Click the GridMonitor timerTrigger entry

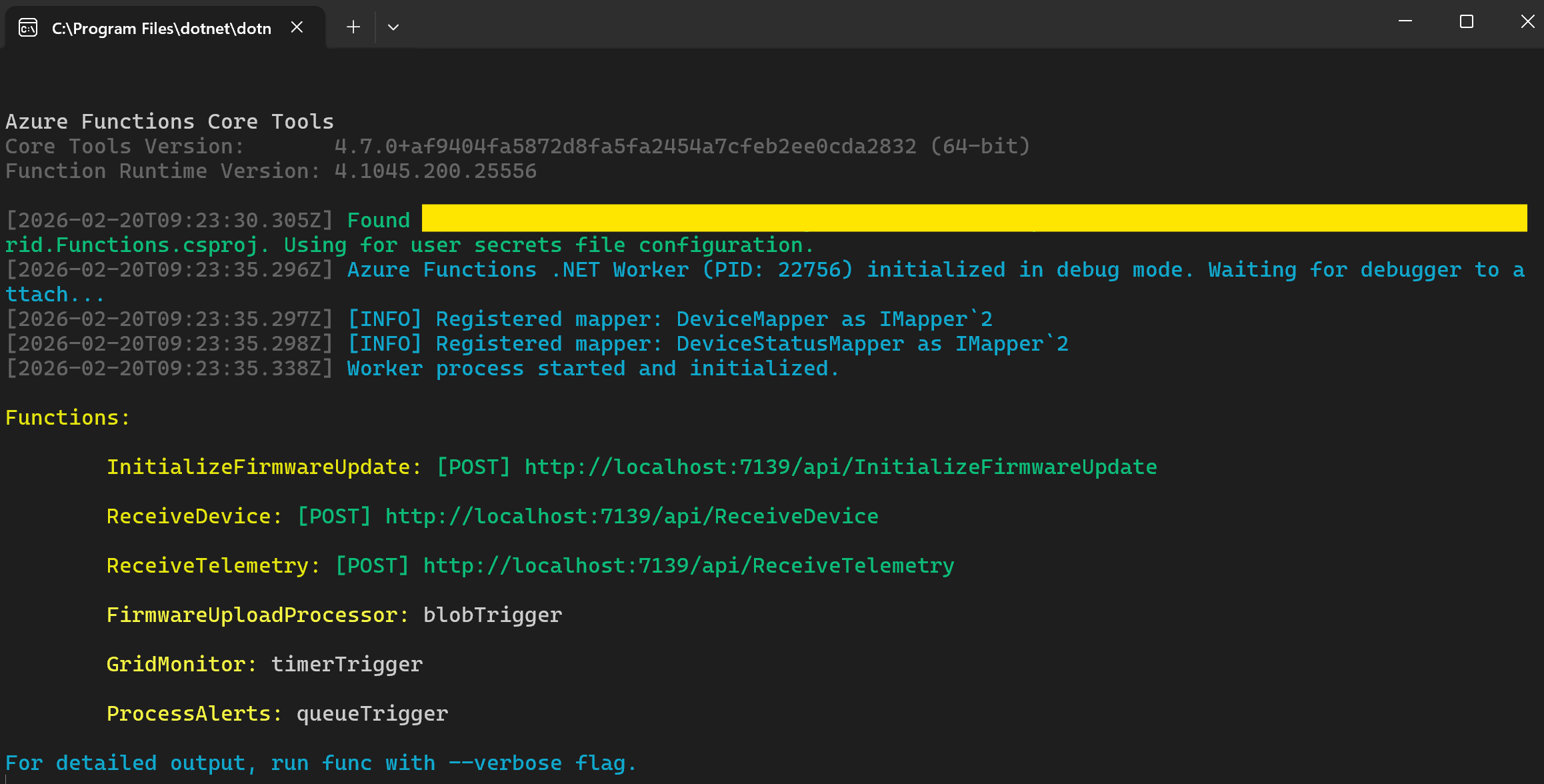pos(263,663)
